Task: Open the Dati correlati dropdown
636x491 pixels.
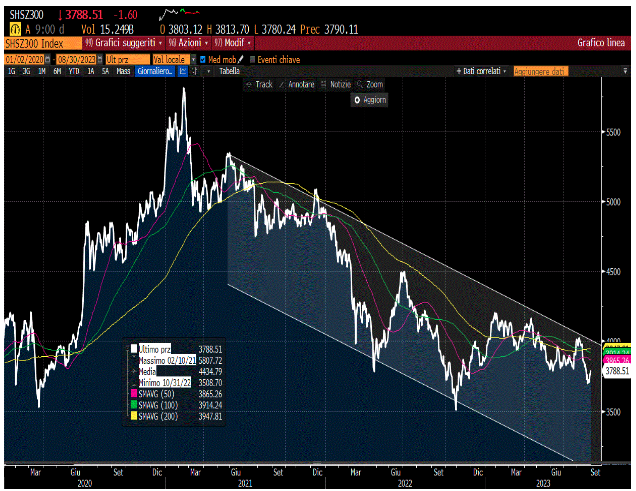Action: tap(482, 72)
